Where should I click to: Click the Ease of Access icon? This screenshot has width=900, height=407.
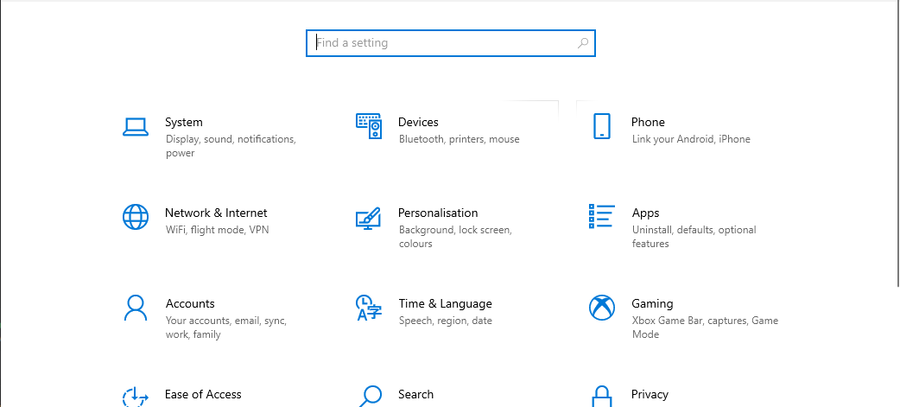135,397
